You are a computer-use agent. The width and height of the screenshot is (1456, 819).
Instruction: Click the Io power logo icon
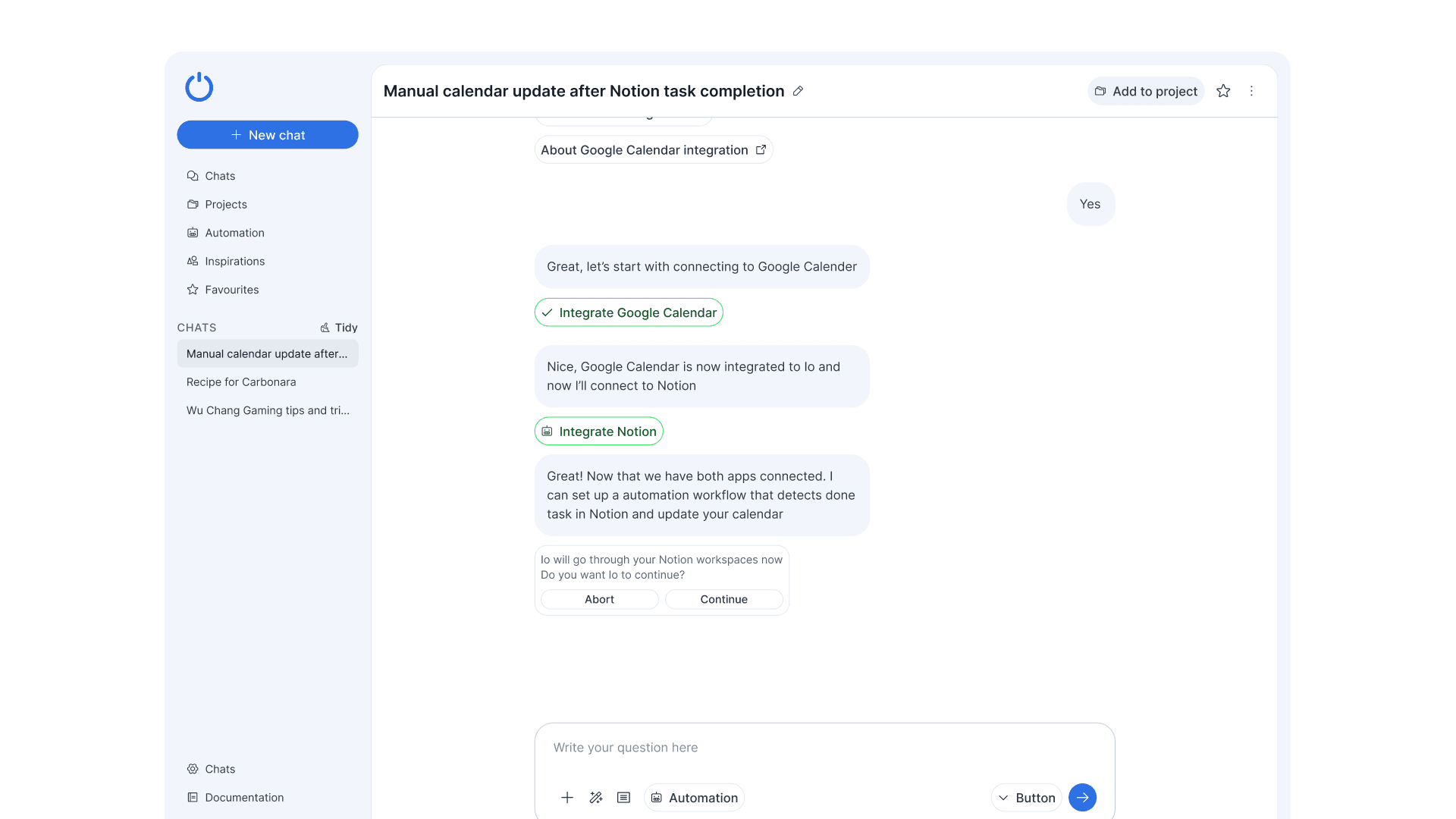coord(199,87)
